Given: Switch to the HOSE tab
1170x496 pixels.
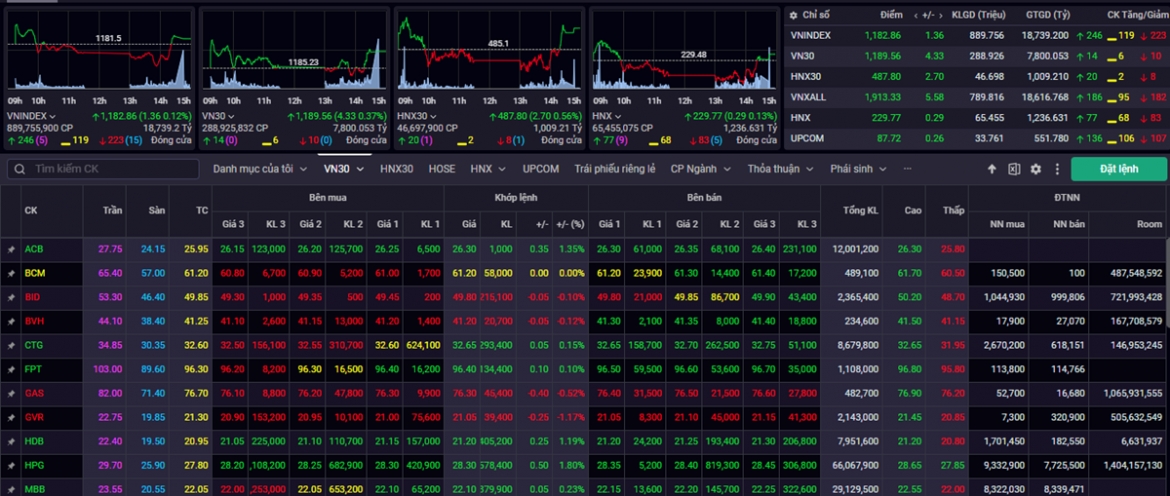Looking at the screenshot, I should (x=442, y=169).
